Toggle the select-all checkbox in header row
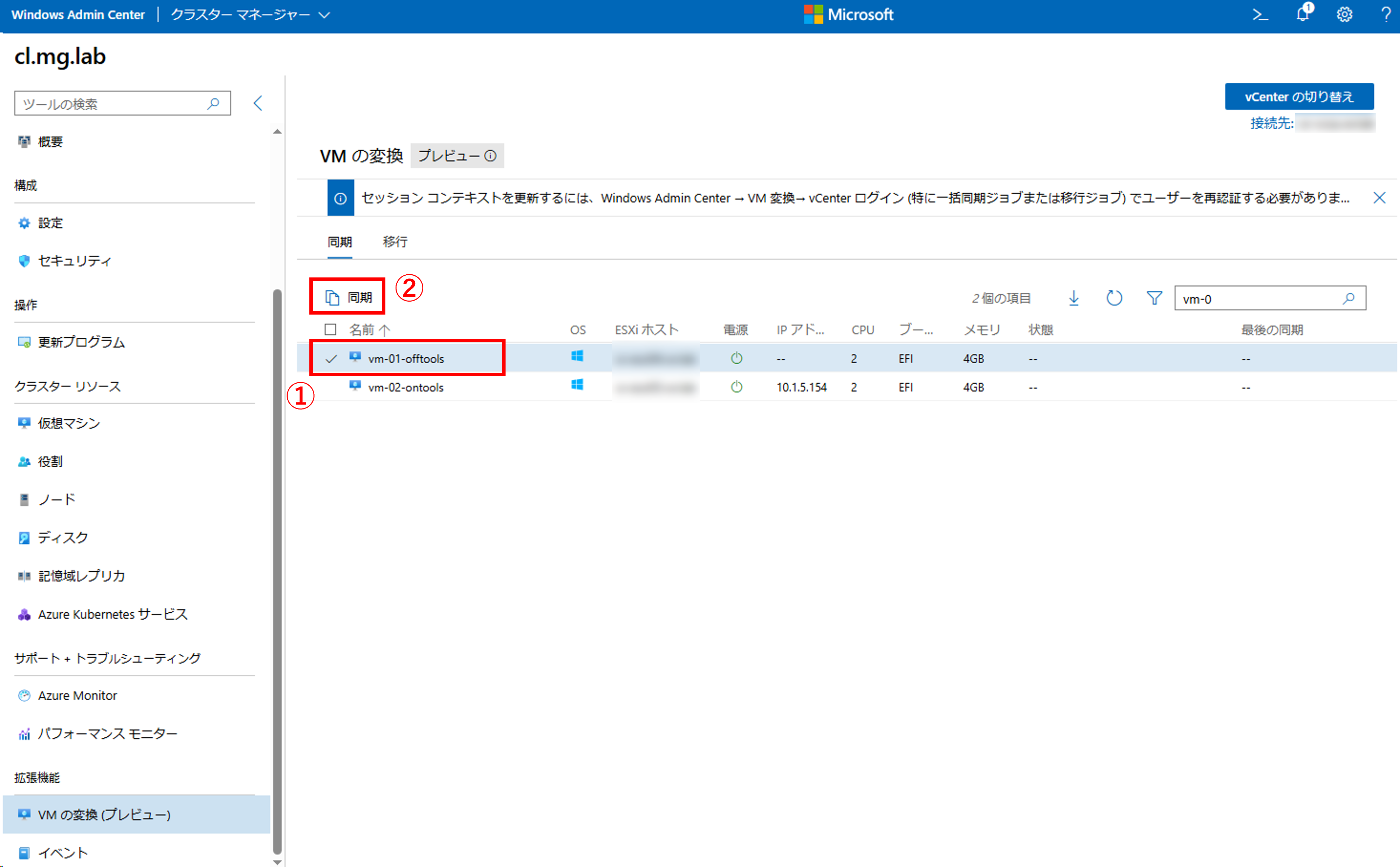 330,330
